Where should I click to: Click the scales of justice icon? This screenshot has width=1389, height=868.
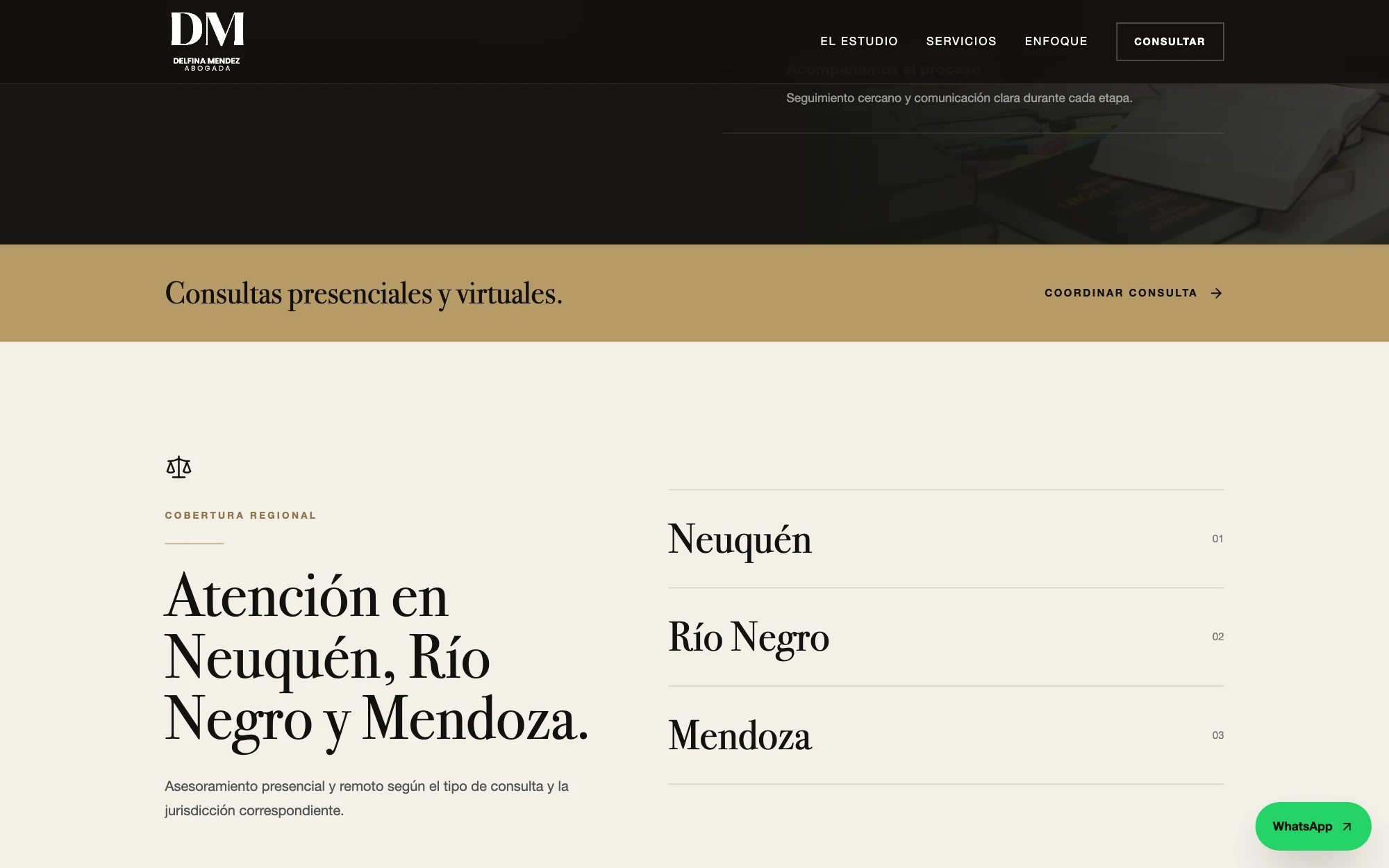(178, 467)
